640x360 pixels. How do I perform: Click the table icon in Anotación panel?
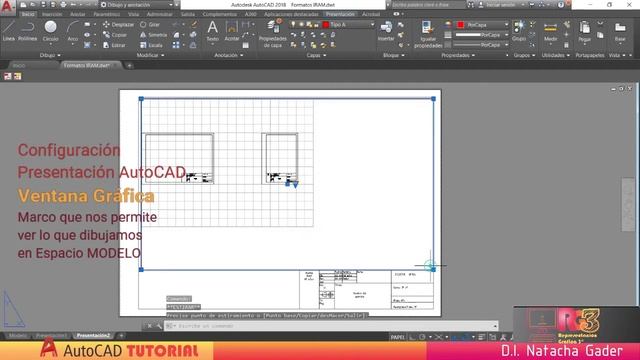pos(245,45)
